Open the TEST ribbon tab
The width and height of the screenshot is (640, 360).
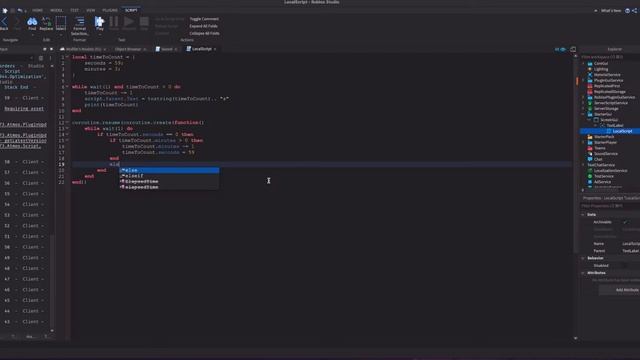point(74,10)
